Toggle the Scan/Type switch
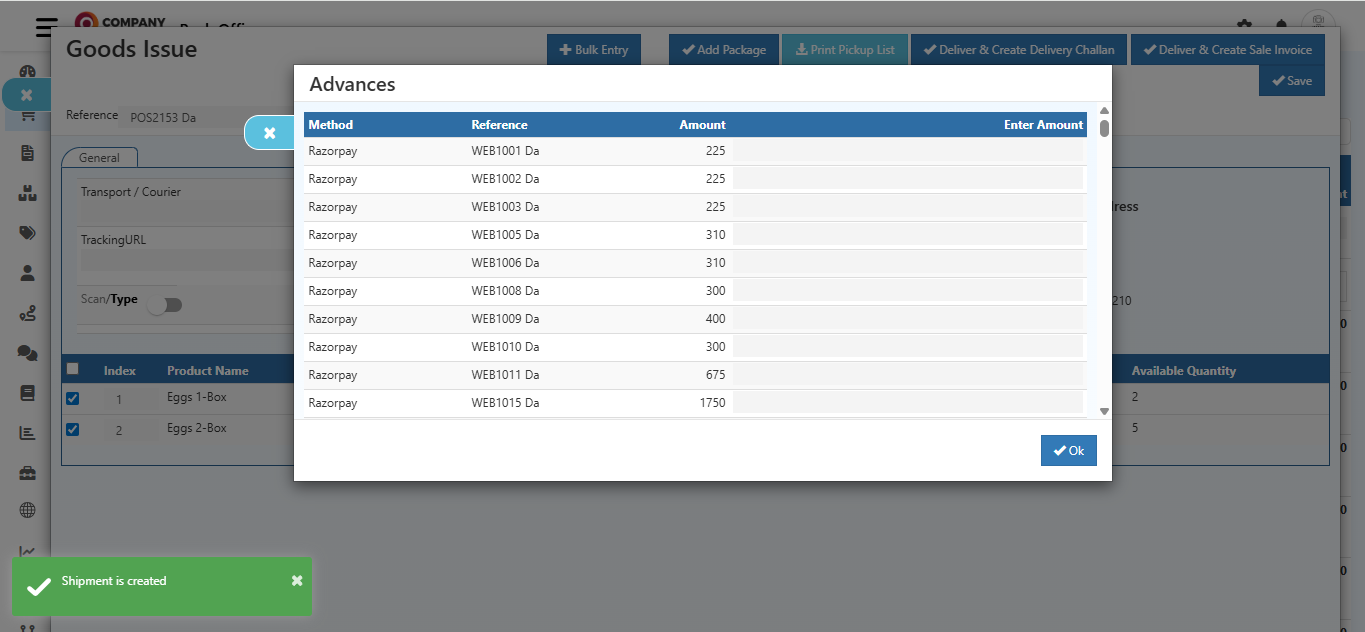Screen dimensions: 1365x632 point(165,305)
